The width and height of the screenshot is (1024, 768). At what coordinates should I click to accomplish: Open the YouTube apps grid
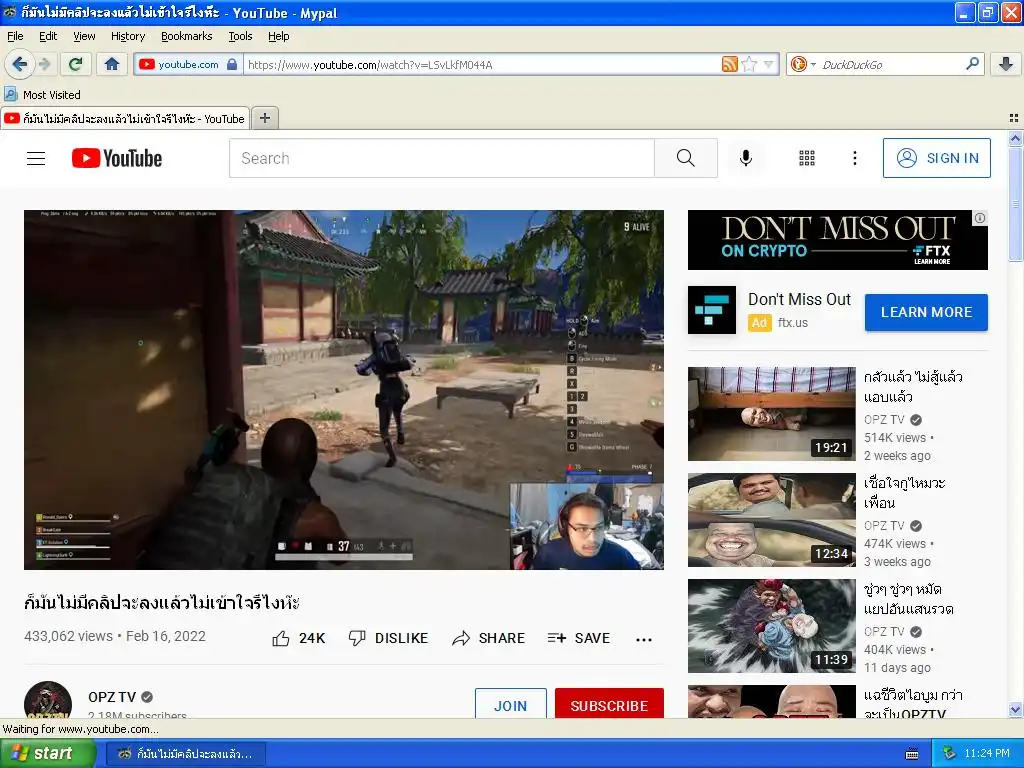pyautogui.click(x=807, y=158)
